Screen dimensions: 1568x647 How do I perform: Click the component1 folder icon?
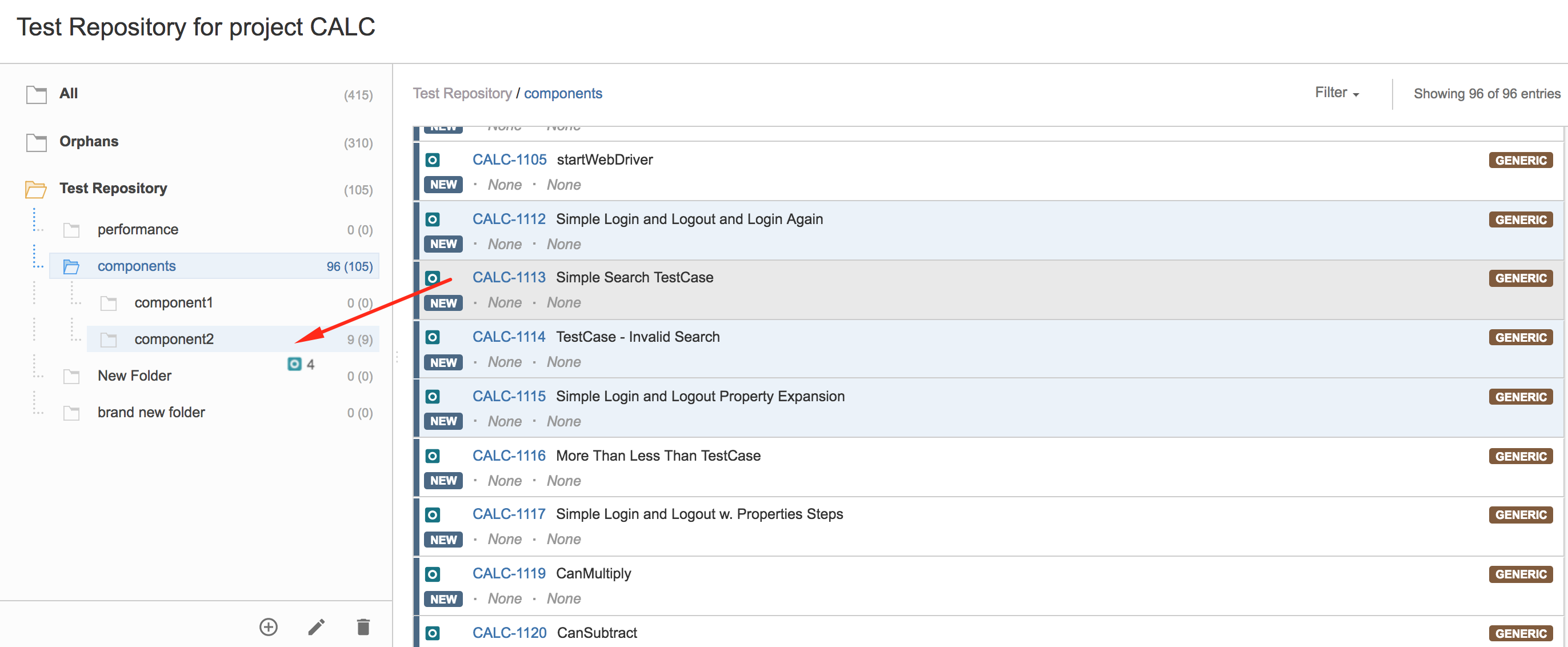pyautogui.click(x=109, y=303)
